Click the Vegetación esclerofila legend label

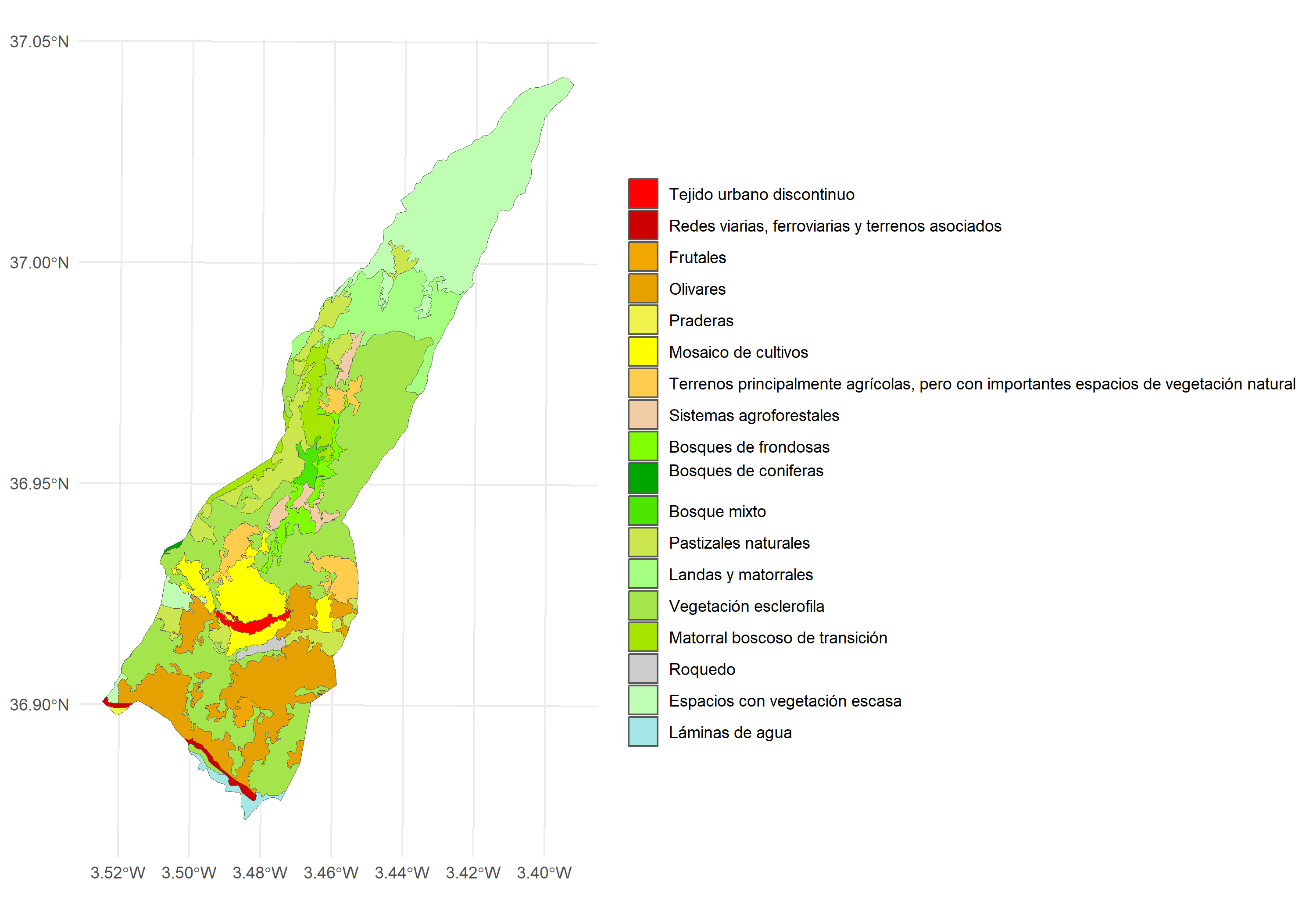tap(746, 606)
